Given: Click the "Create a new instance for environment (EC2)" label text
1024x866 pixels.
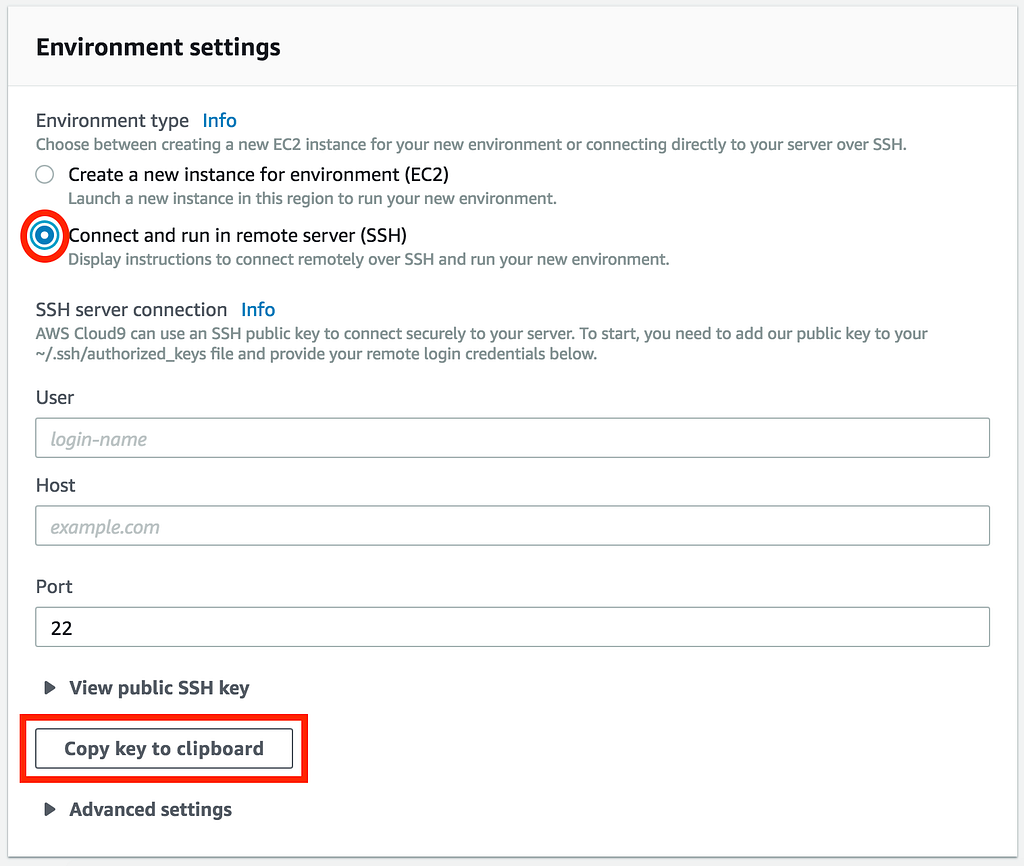Looking at the screenshot, I should (258, 175).
